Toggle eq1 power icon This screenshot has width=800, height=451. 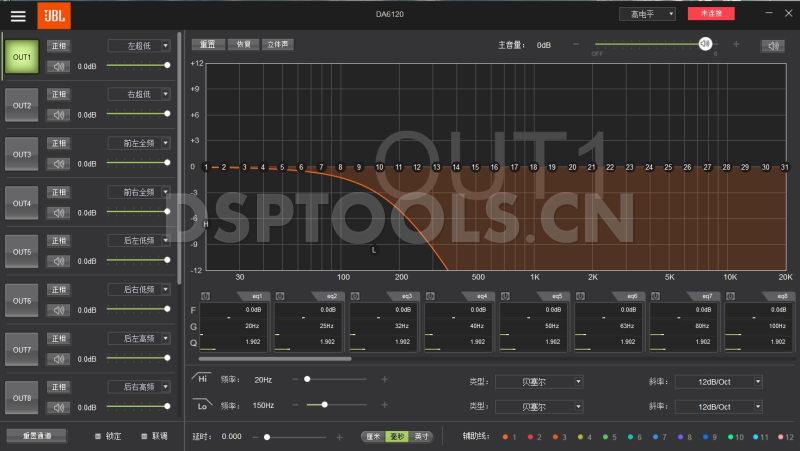coord(205,296)
